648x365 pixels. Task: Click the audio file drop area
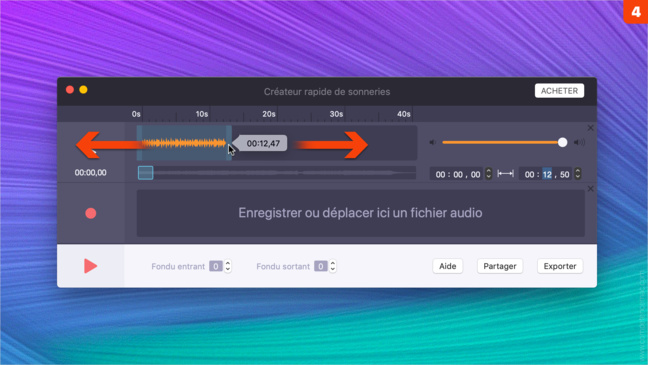360,213
